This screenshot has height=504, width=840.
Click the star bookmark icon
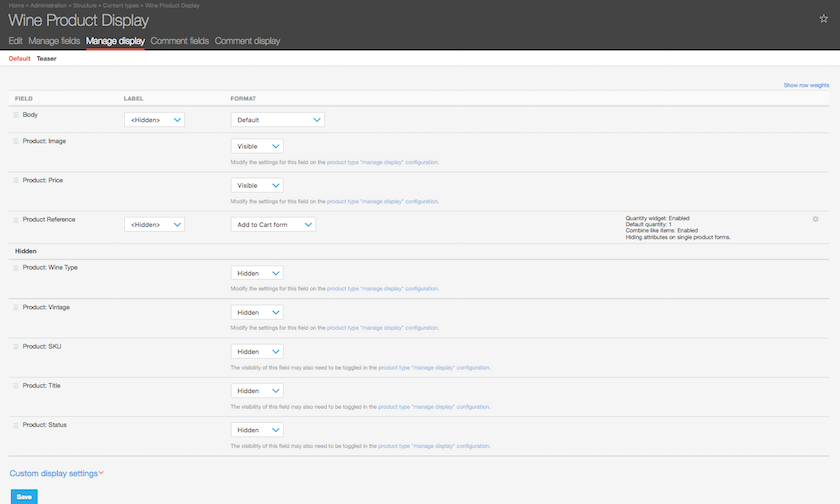point(823,19)
